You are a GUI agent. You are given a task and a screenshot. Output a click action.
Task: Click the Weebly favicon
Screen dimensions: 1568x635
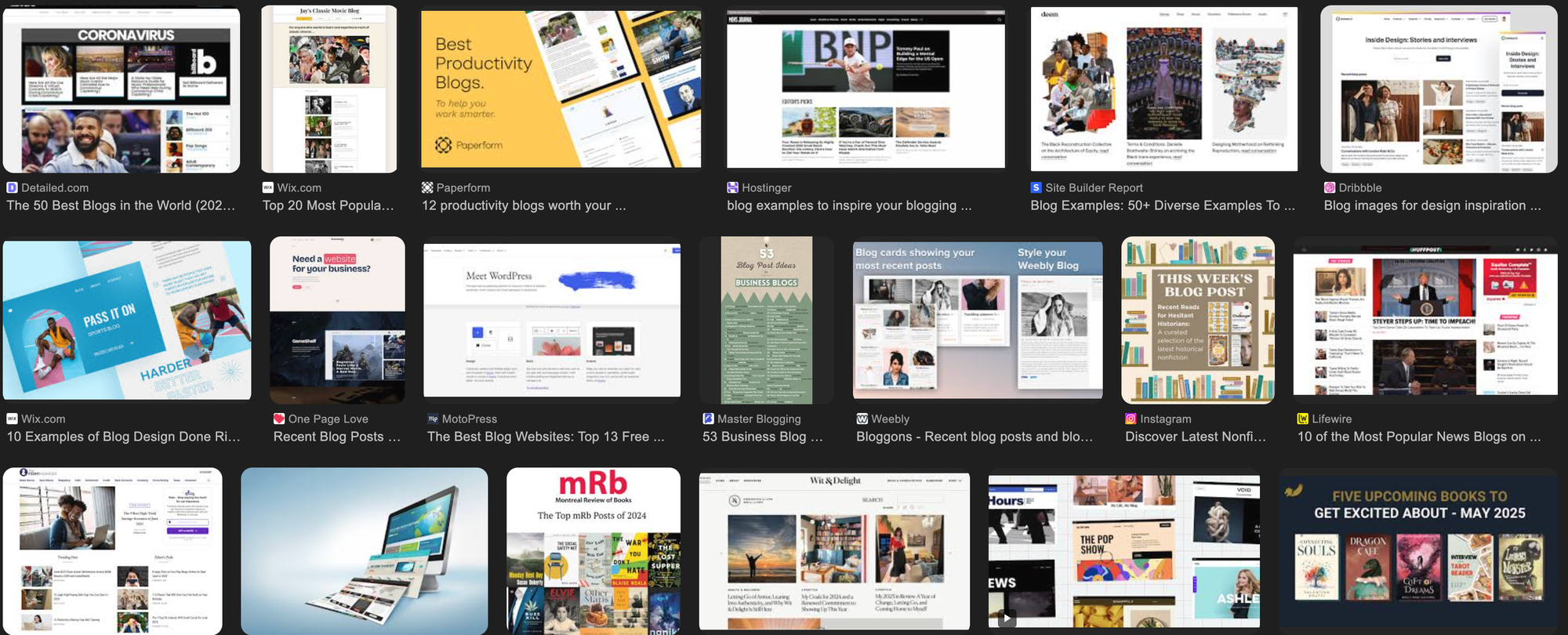[862, 419]
